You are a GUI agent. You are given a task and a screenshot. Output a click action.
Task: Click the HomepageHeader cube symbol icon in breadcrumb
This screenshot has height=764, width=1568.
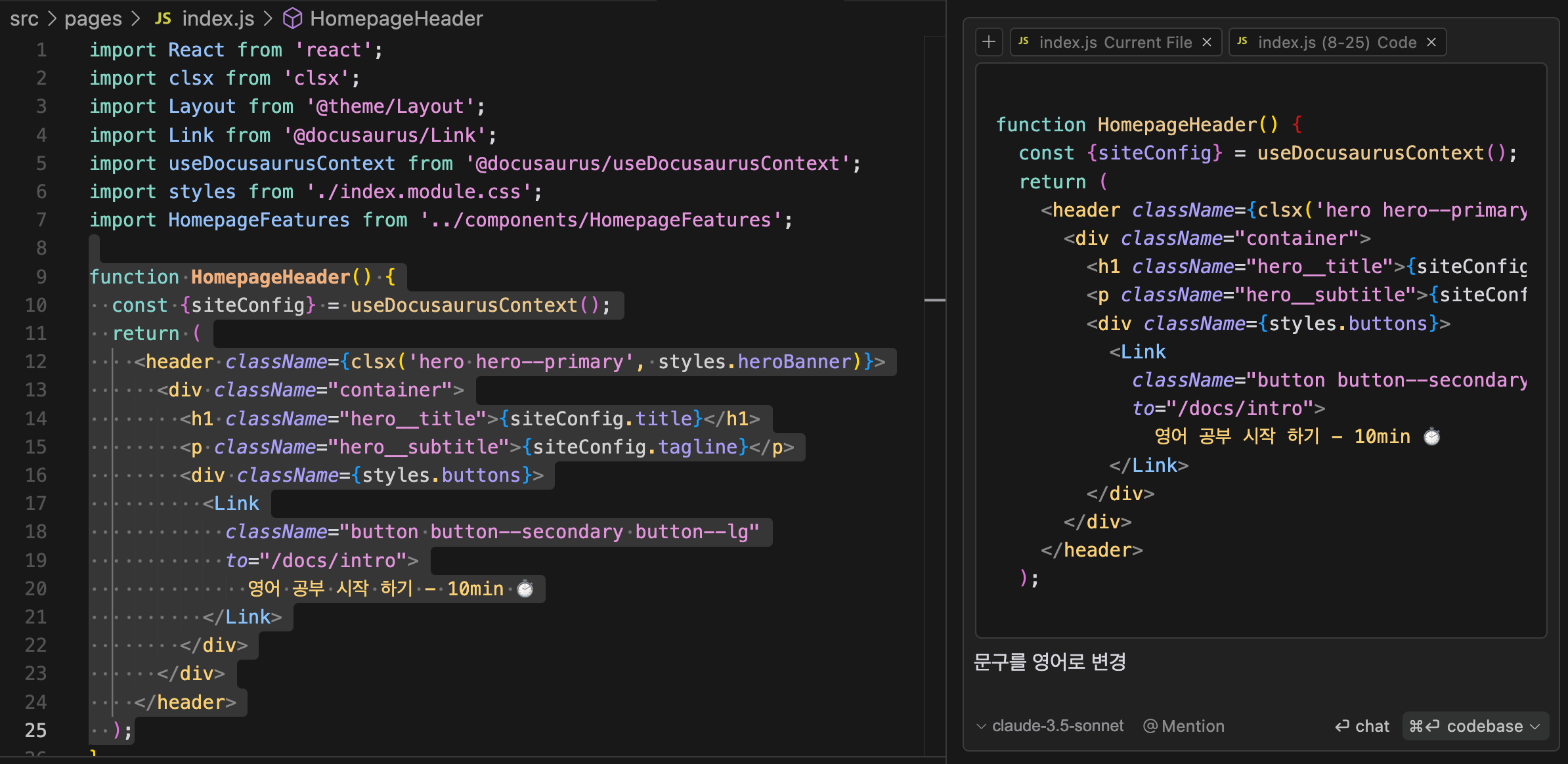click(292, 18)
